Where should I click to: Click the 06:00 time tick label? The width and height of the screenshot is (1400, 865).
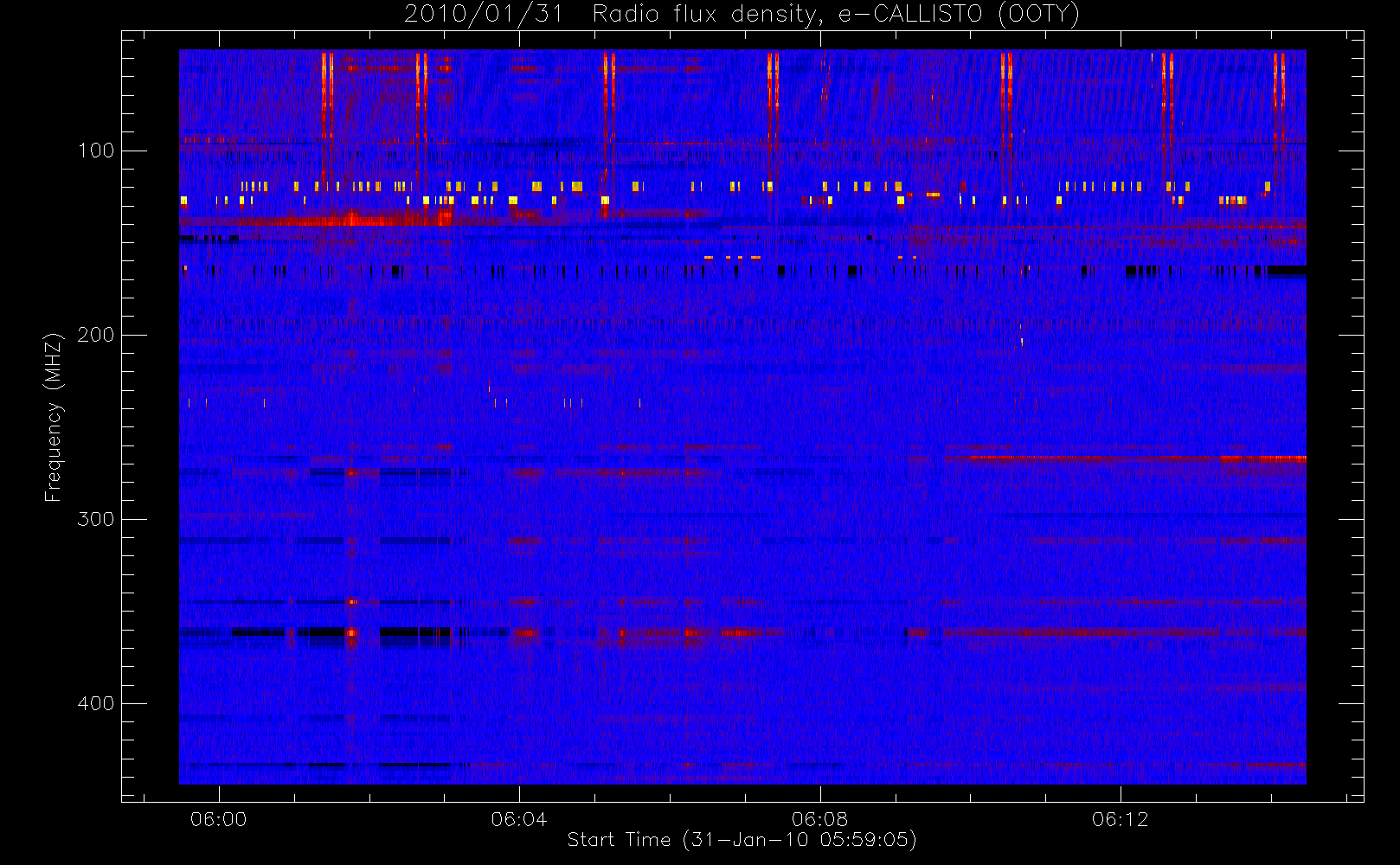(218, 819)
